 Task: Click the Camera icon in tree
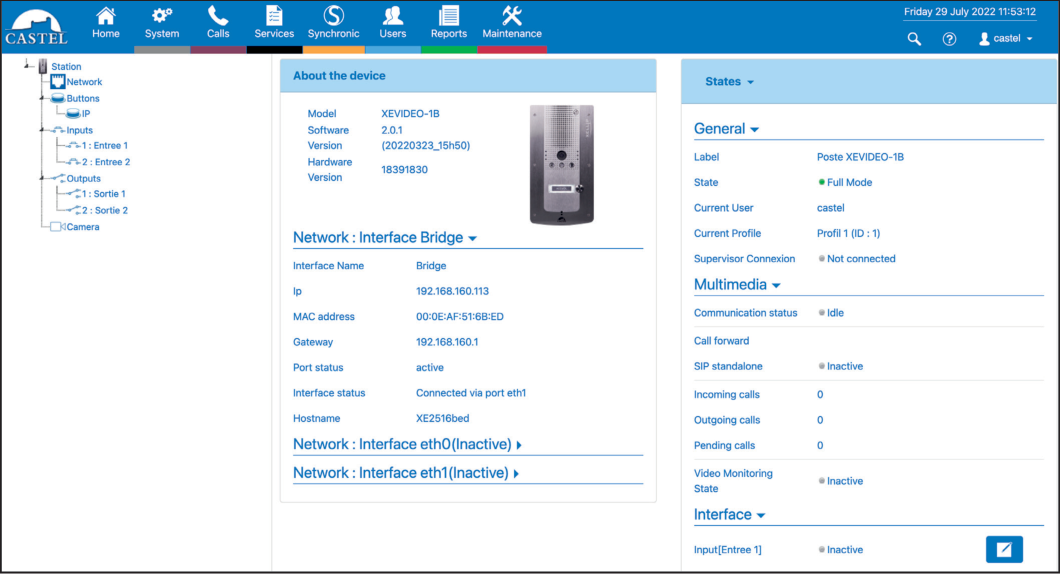(58, 227)
